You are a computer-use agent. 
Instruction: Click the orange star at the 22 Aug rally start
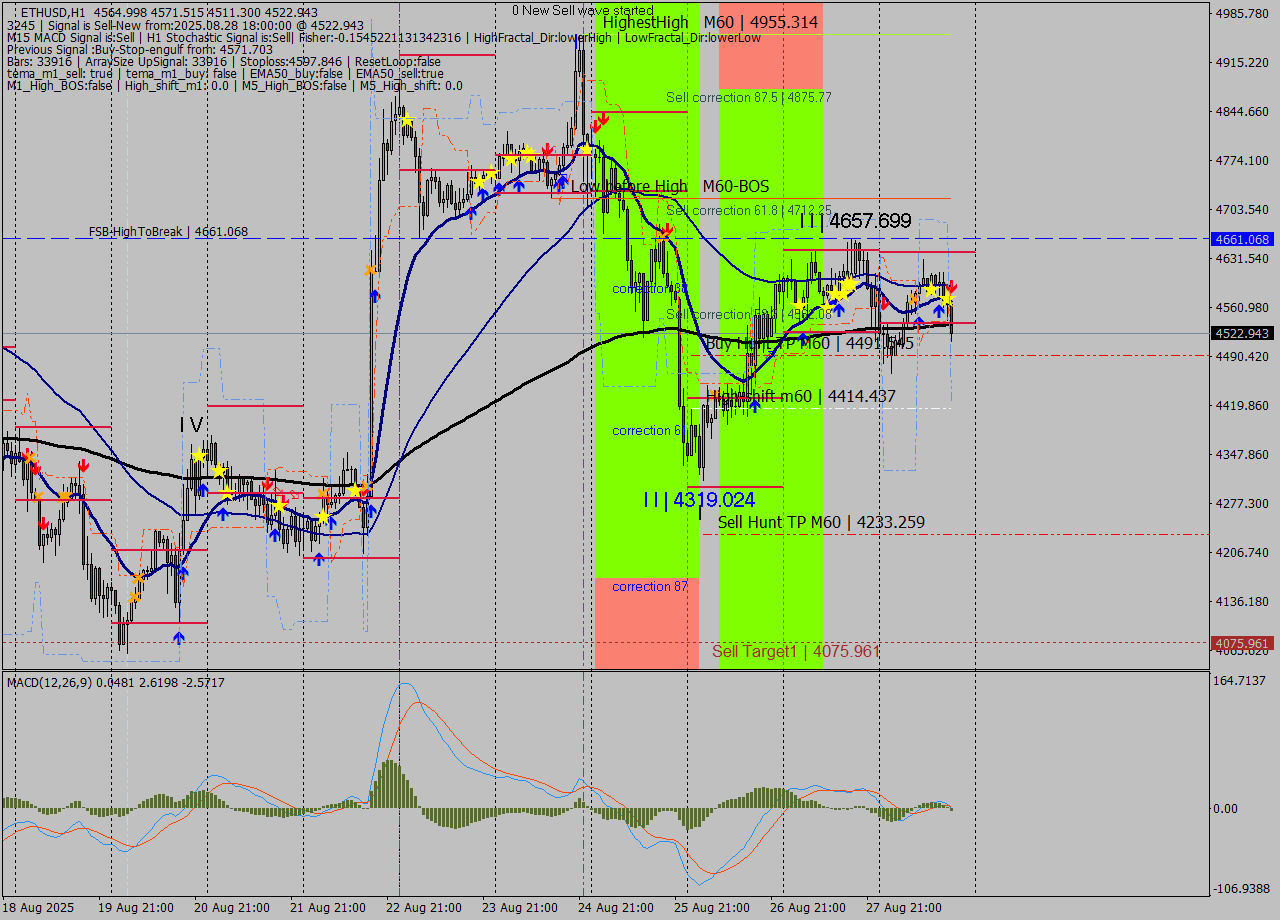[x=370, y=270]
